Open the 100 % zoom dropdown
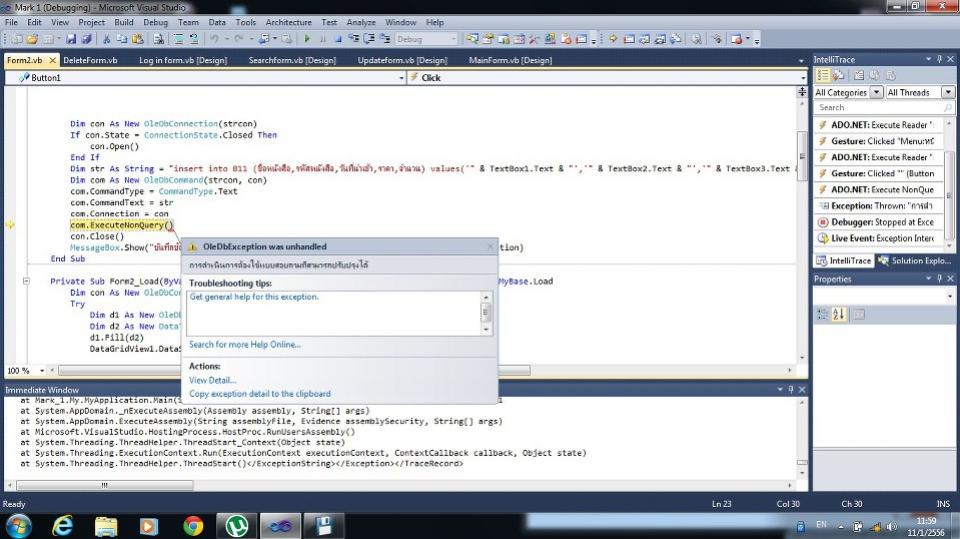Screen dimensions: 960x539 tap(42, 371)
